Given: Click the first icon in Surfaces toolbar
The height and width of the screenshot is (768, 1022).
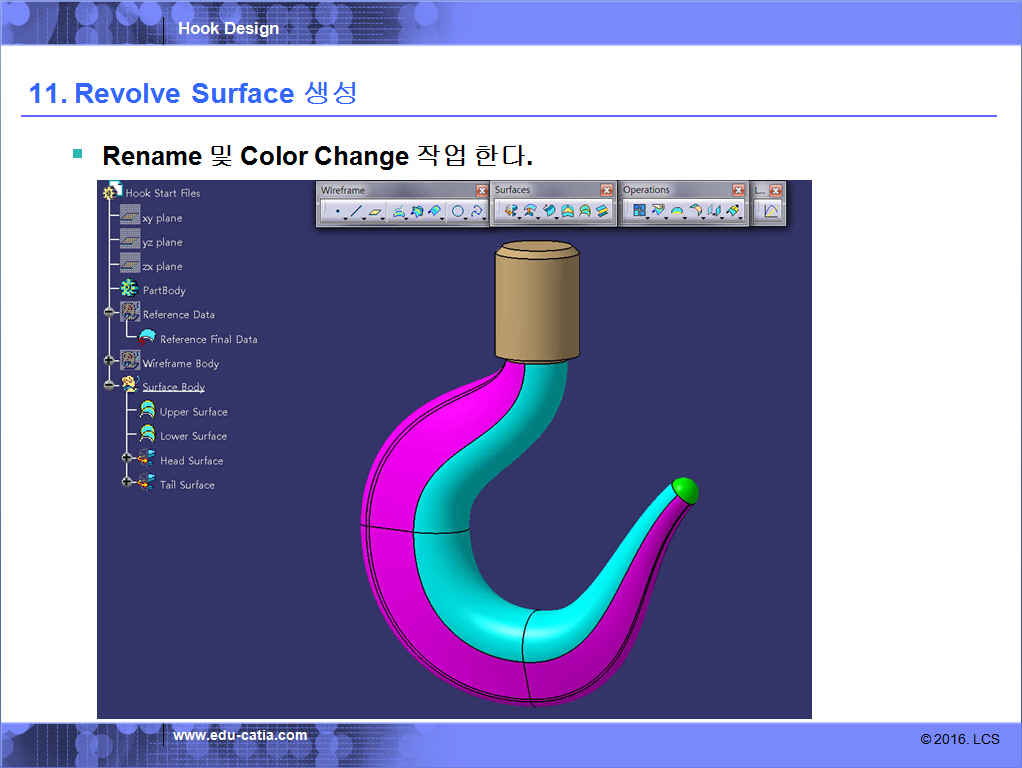Looking at the screenshot, I should (x=511, y=211).
